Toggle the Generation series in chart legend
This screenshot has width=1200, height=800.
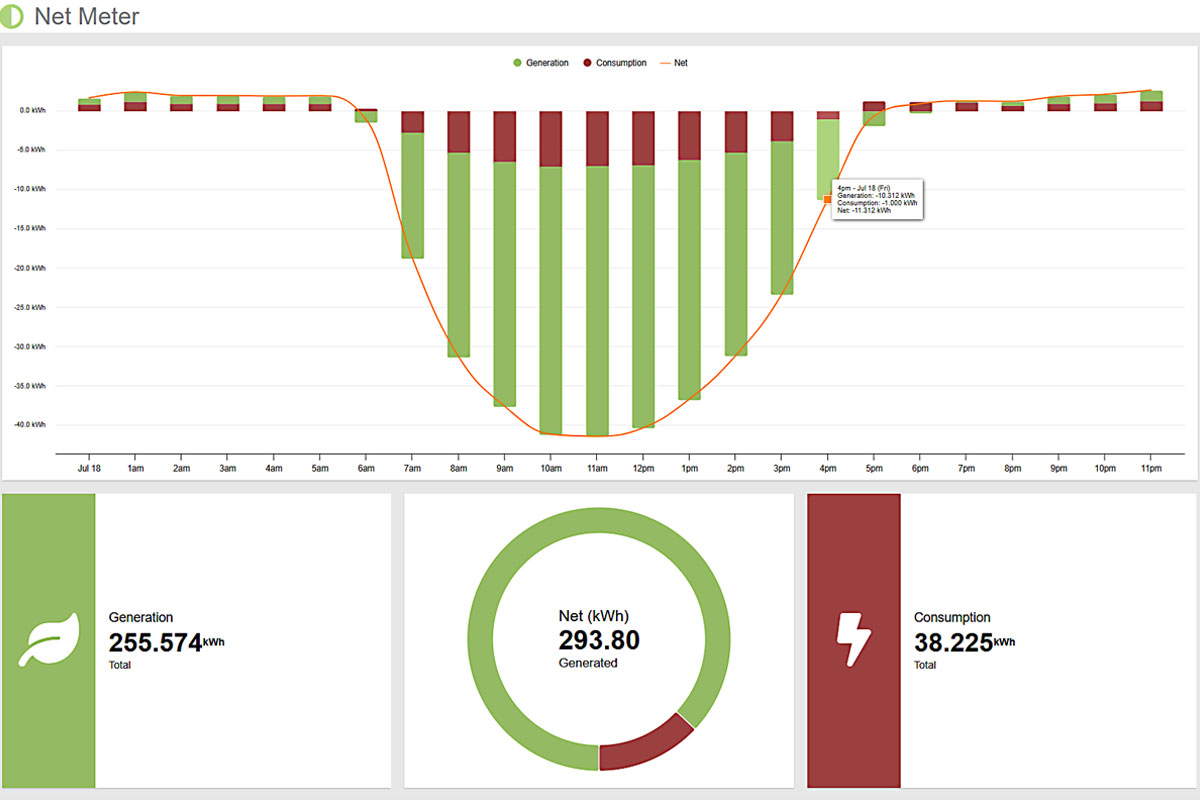(x=540, y=63)
